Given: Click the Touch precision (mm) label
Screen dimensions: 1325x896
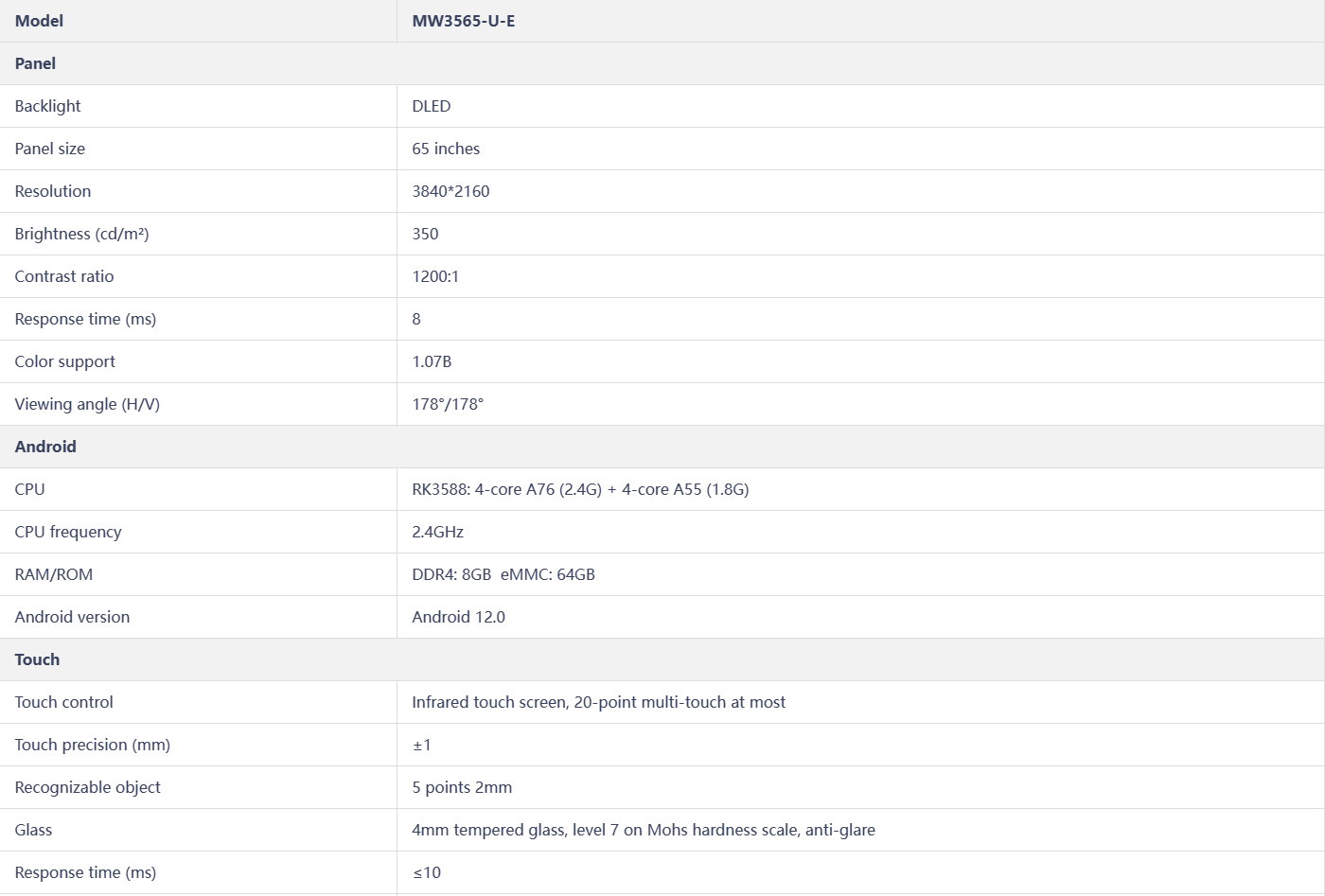Looking at the screenshot, I should tap(93, 745).
